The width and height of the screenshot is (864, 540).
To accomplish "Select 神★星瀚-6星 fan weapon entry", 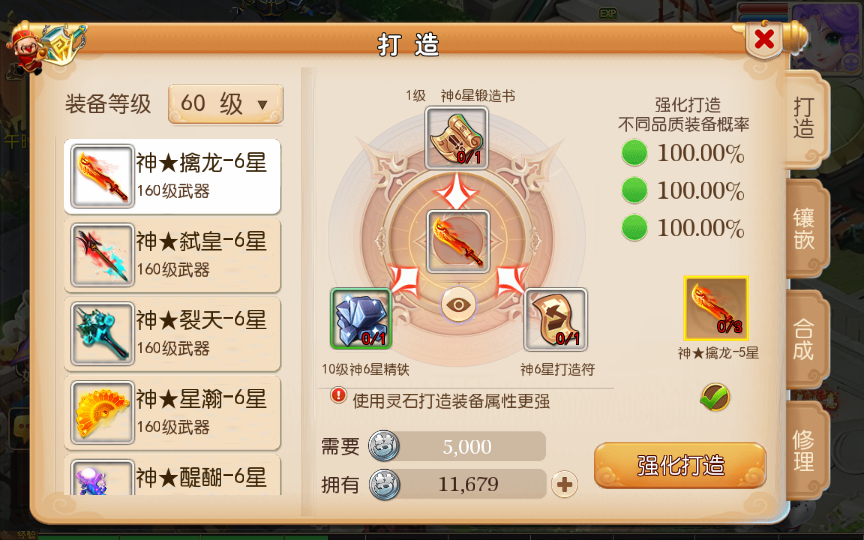I will [x=172, y=413].
